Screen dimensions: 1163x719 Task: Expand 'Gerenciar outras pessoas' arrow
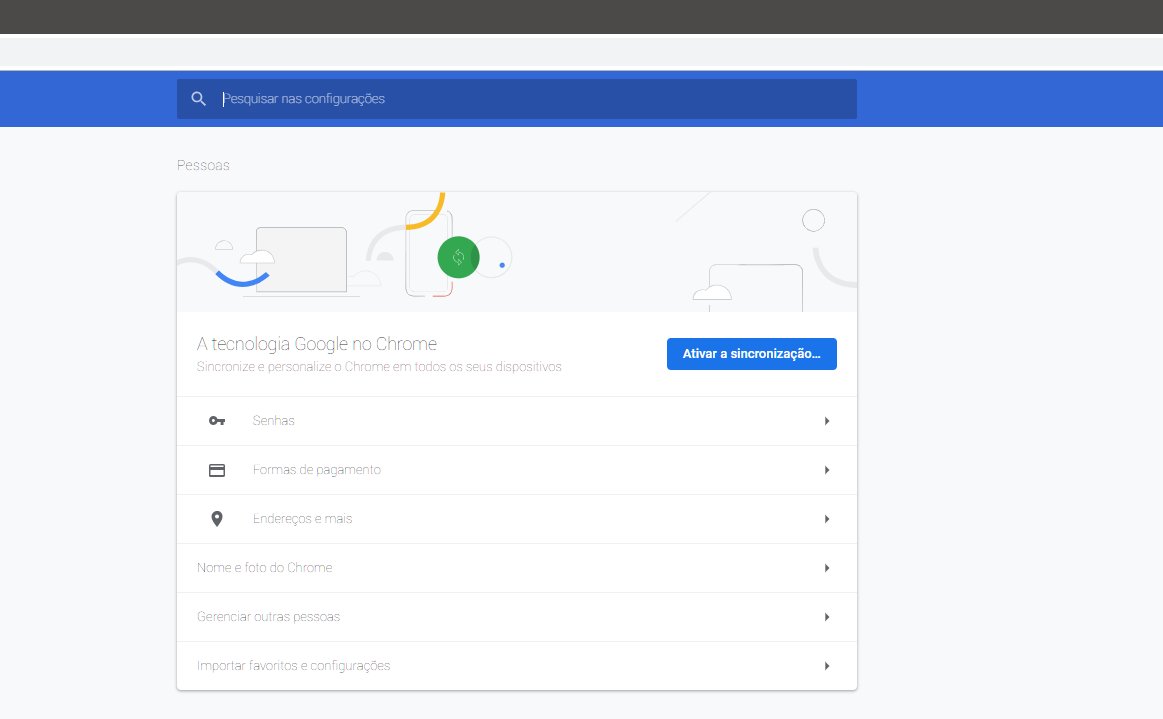(826, 617)
